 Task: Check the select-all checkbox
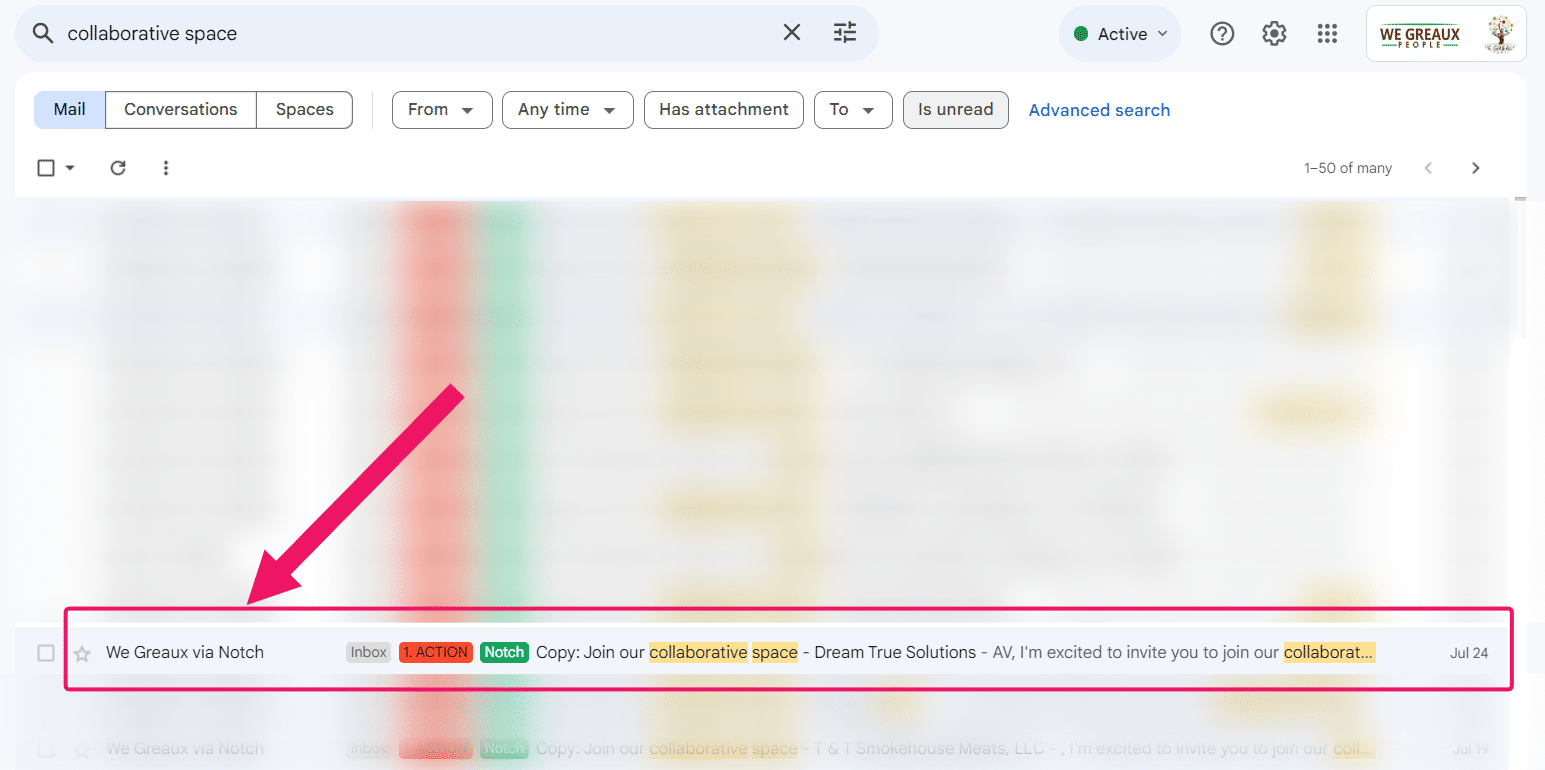tap(46, 168)
